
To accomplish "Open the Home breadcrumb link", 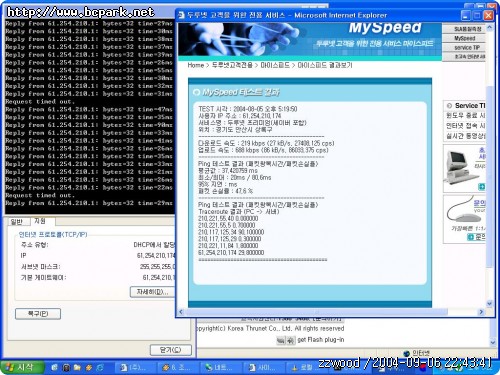I will point(196,65).
